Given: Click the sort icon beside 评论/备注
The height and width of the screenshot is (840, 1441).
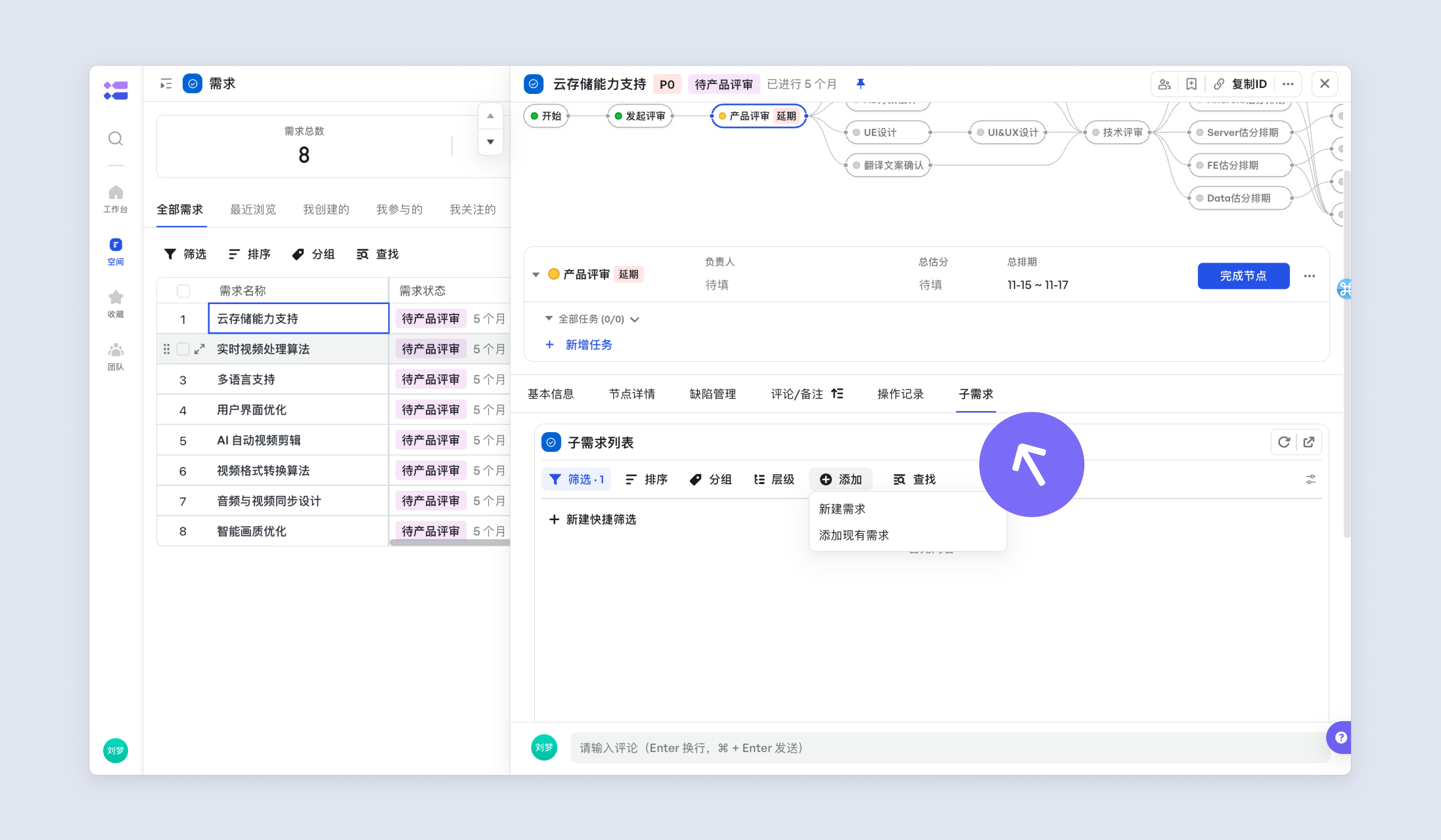Looking at the screenshot, I should (x=837, y=394).
